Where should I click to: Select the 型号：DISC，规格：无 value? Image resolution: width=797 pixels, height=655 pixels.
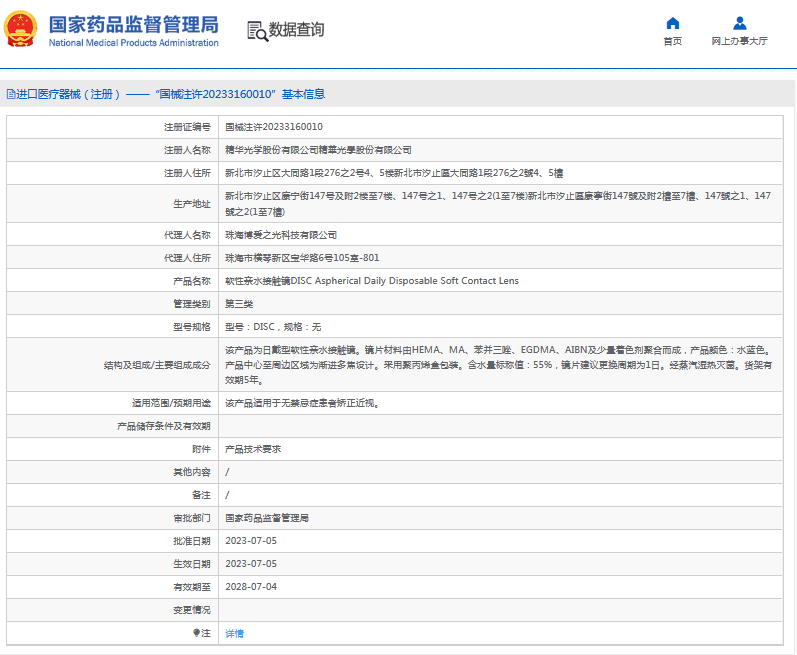[273, 327]
